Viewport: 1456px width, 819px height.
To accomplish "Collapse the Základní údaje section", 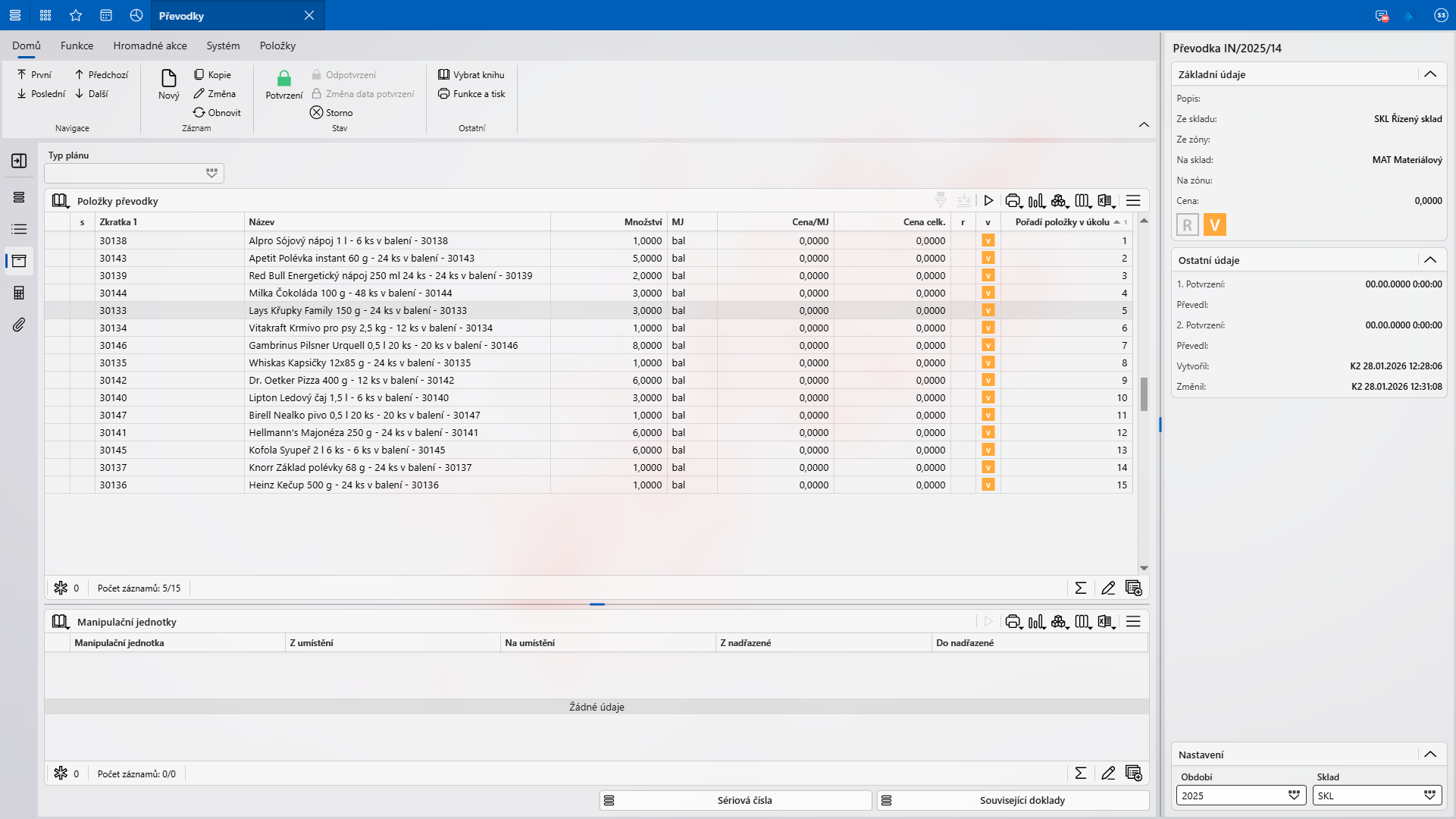I will coord(1430,74).
